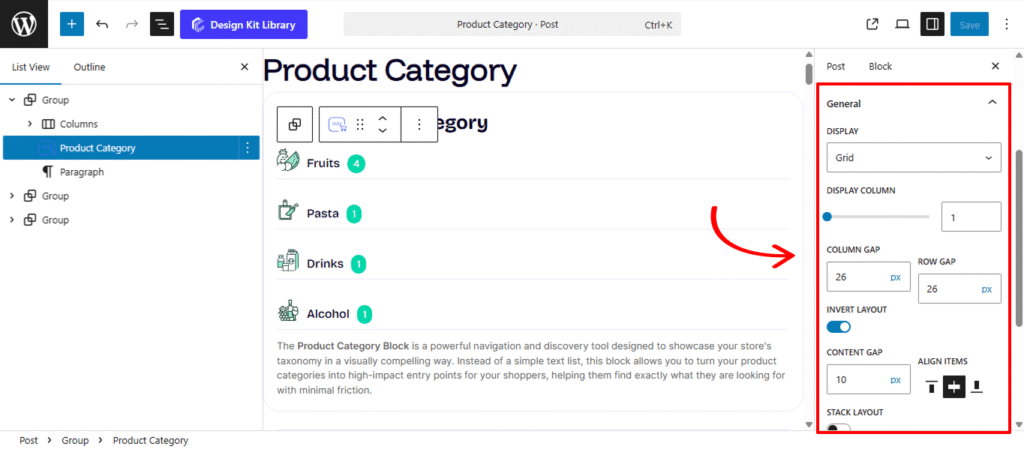
Task: Click the undo arrow icon
Action: point(102,24)
